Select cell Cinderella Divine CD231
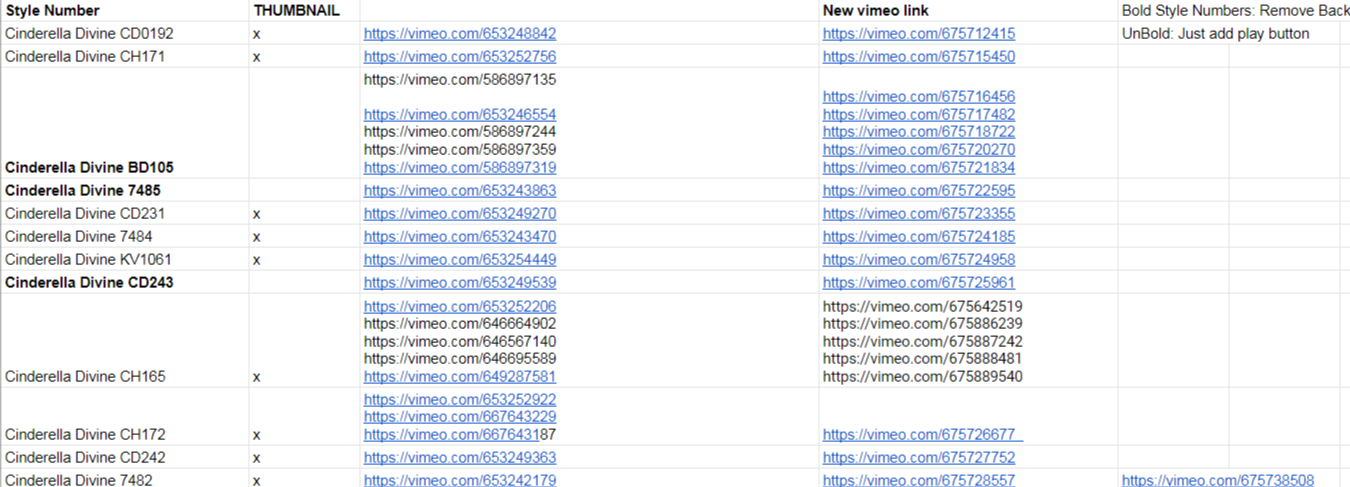The width and height of the screenshot is (1350, 487). pos(125,214)
